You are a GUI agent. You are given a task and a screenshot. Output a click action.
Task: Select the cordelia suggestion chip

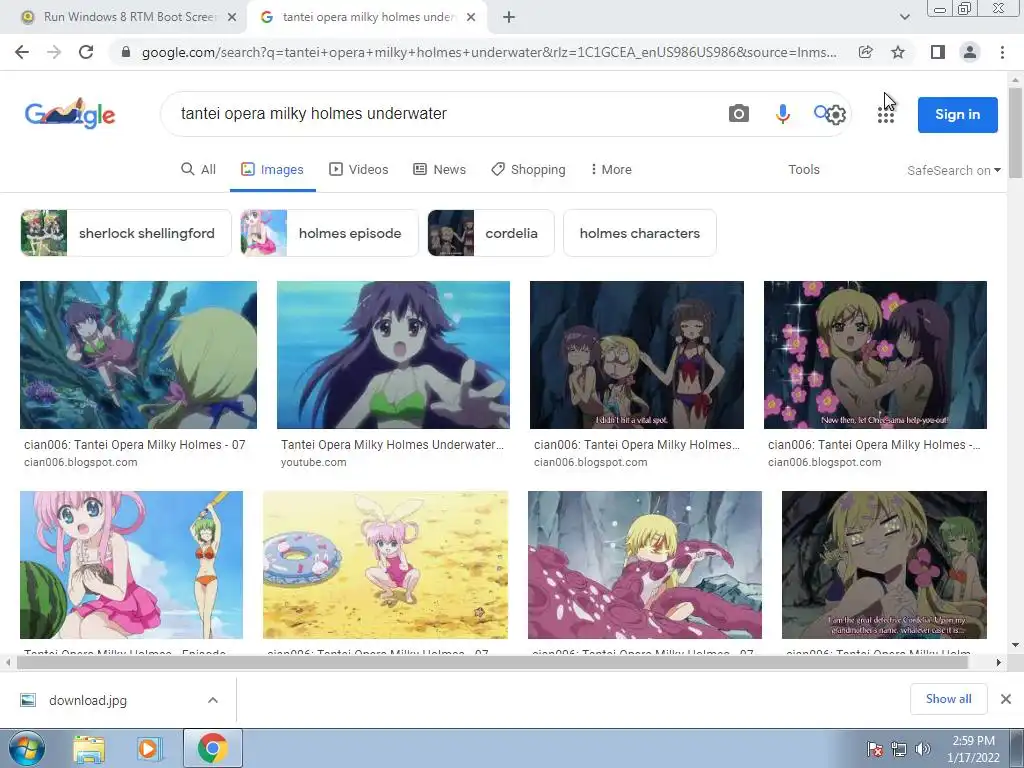click(x=491, y=233)
